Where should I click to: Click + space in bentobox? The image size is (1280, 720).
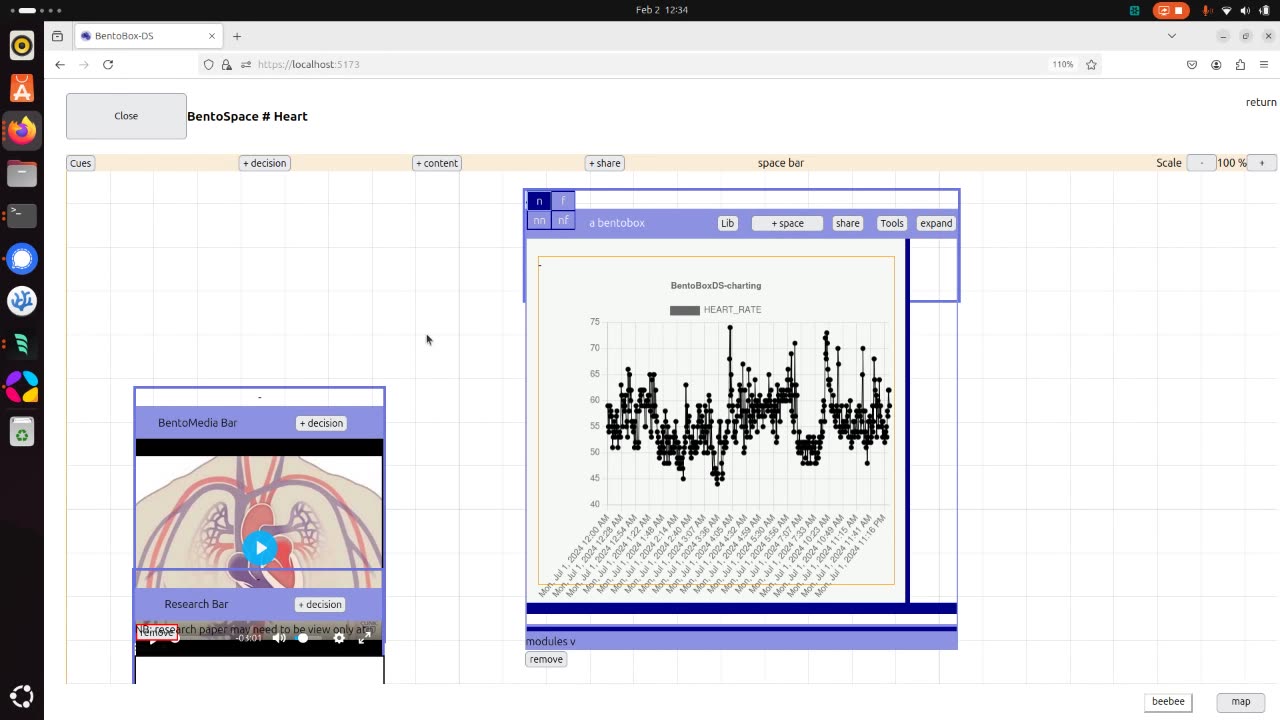click(787, 223)
